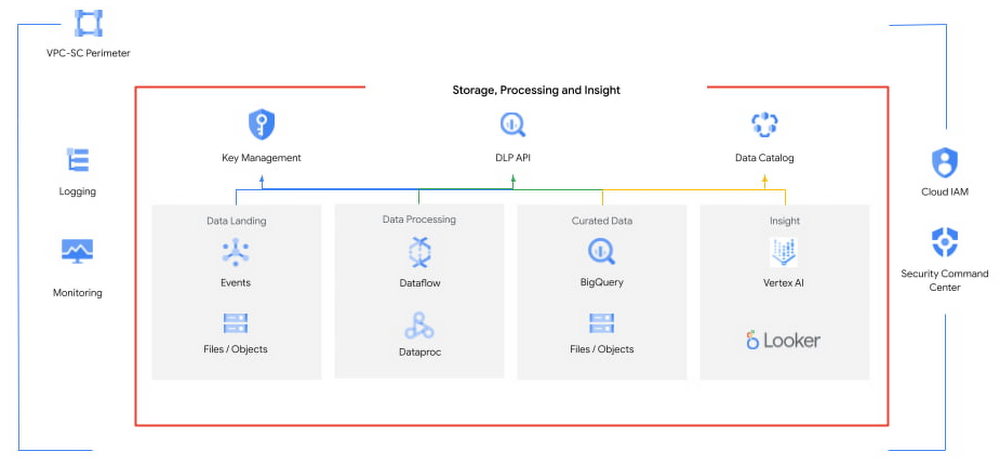Click the Monitoring screen icon
Image resolution: width=1000 pixels, height=465 pixels.
tap(77, 251)
